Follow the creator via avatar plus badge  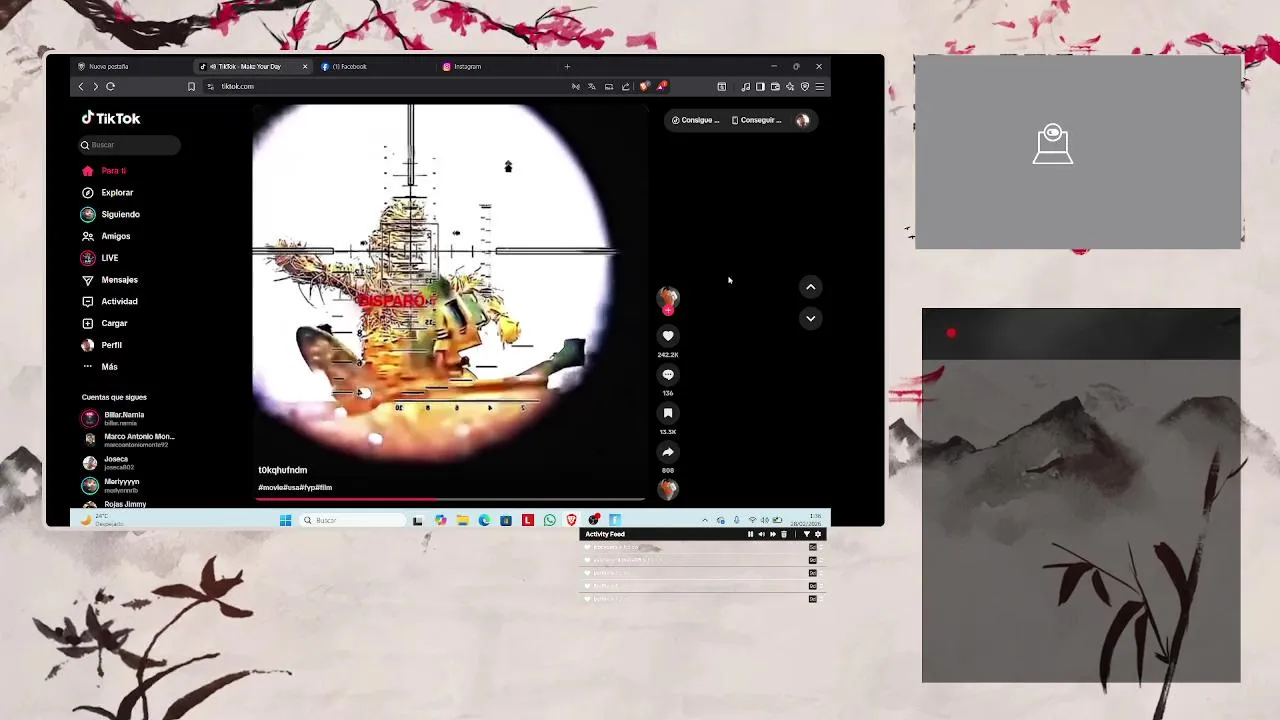(668, 310)
